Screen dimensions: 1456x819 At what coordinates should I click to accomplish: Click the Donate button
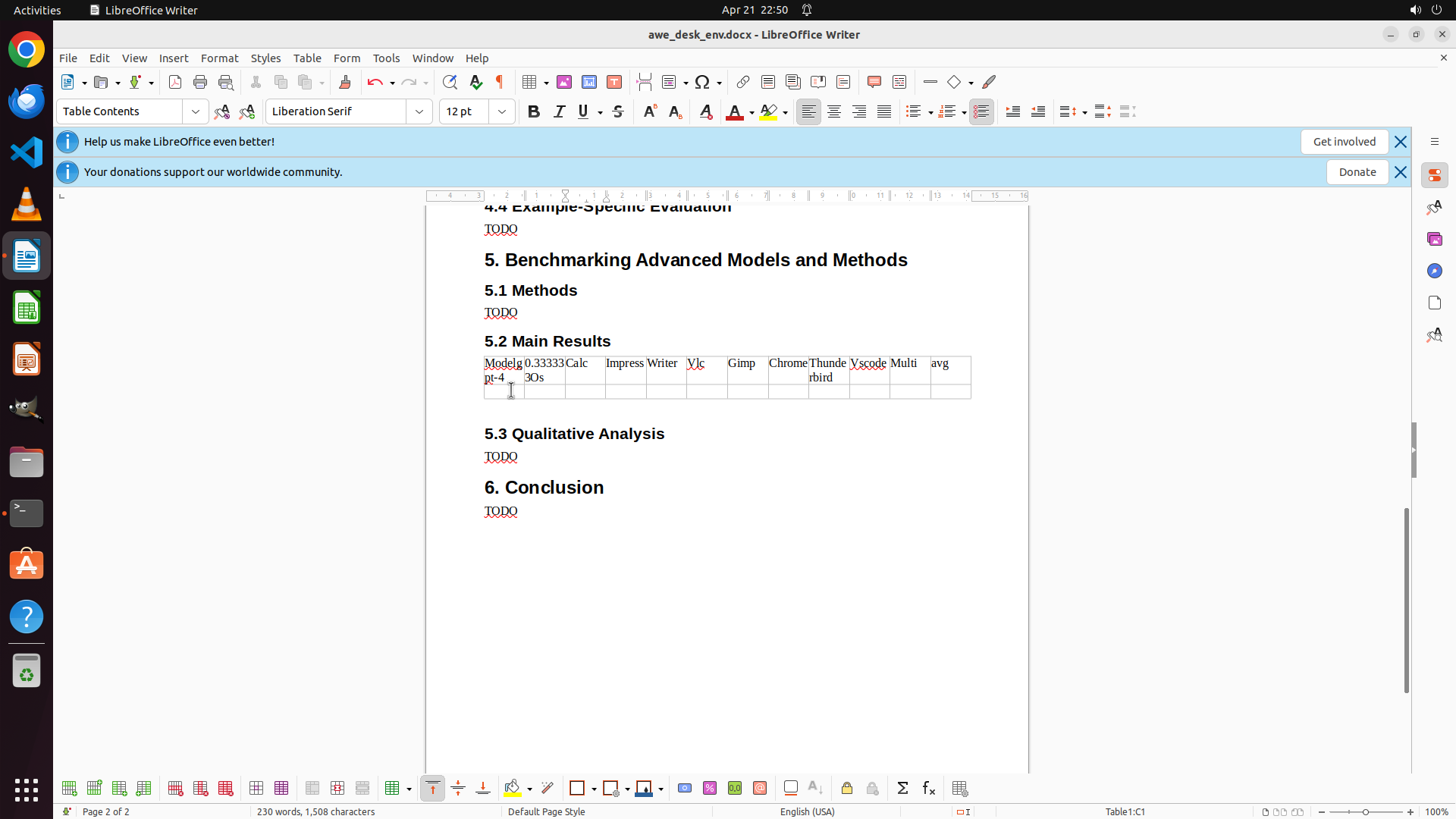(1357, 172)
